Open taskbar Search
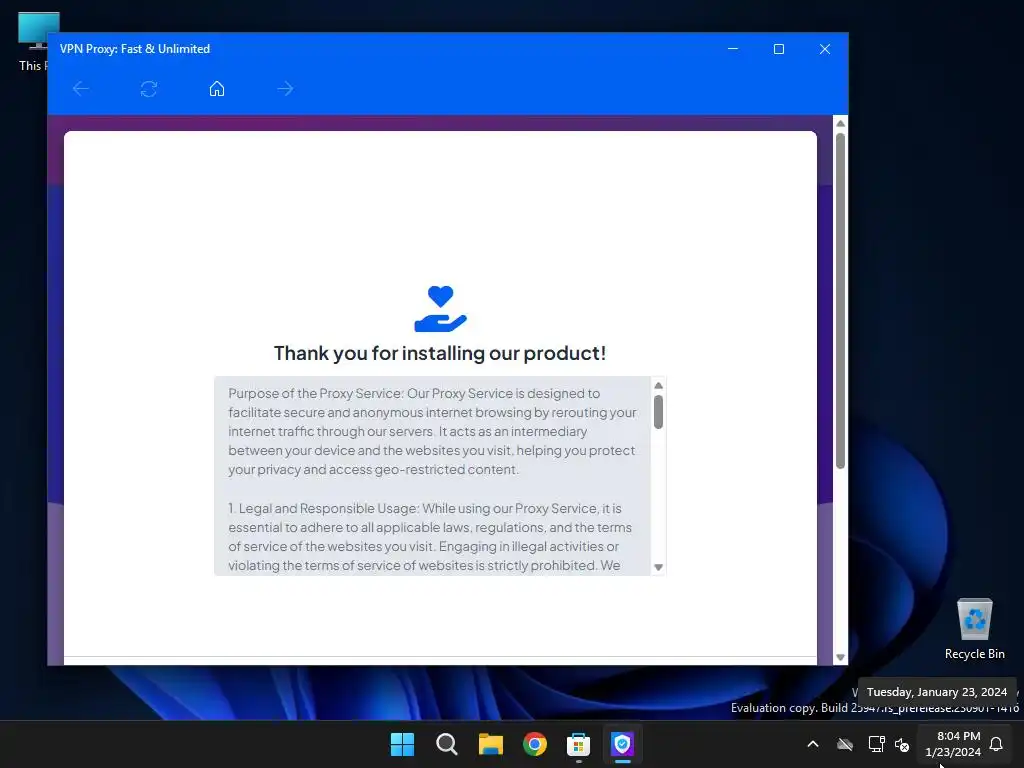The height and width of the screenshot is (768, 1024). click(x=447, y=744)
